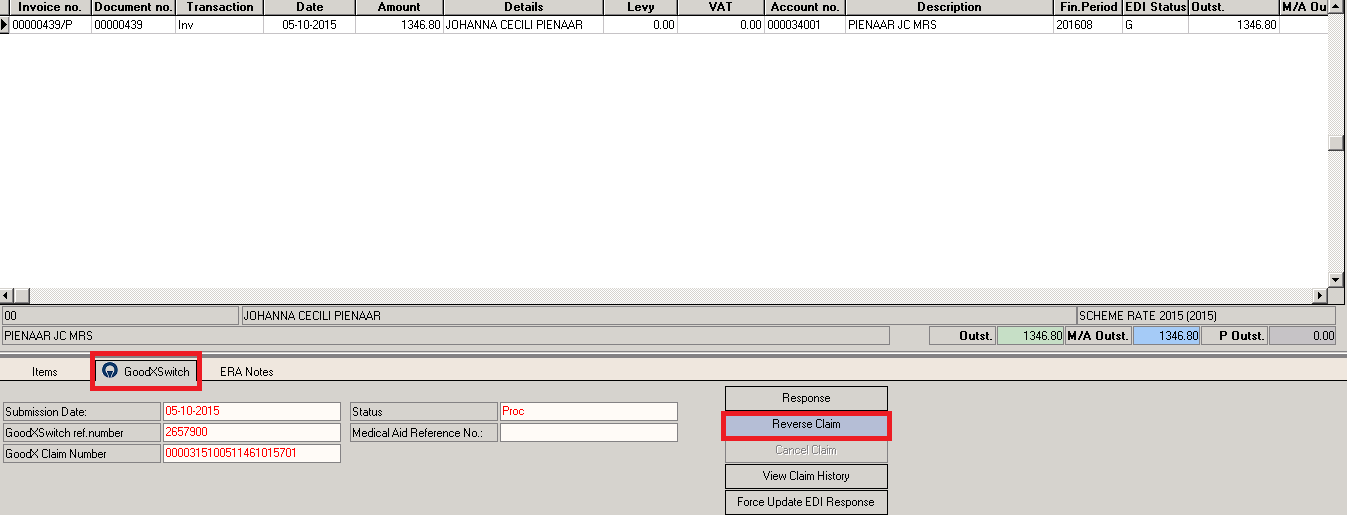Click the Medical Aid Reference No. field

(588, 433)
